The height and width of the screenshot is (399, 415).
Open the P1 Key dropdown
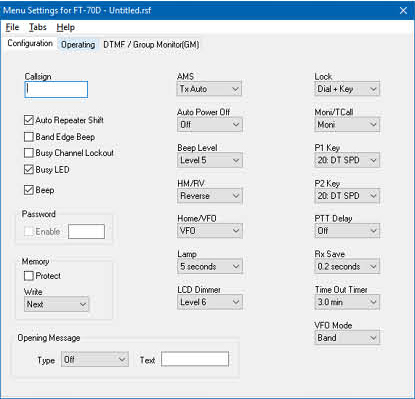[x=347, y=160]
